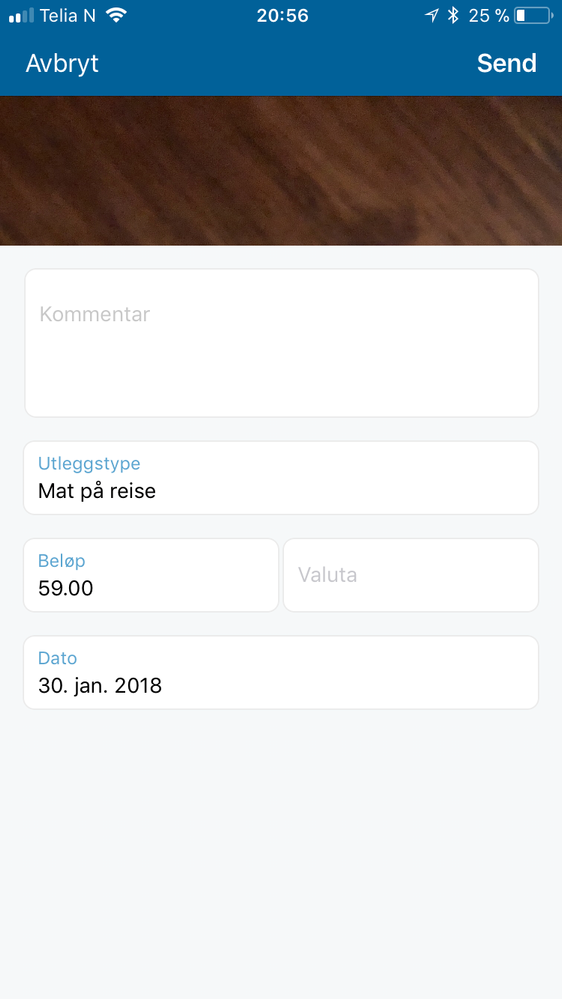This screenshot has width=562, height=999.
Task: Tap the Telia N carrier label
Action: 68,15
